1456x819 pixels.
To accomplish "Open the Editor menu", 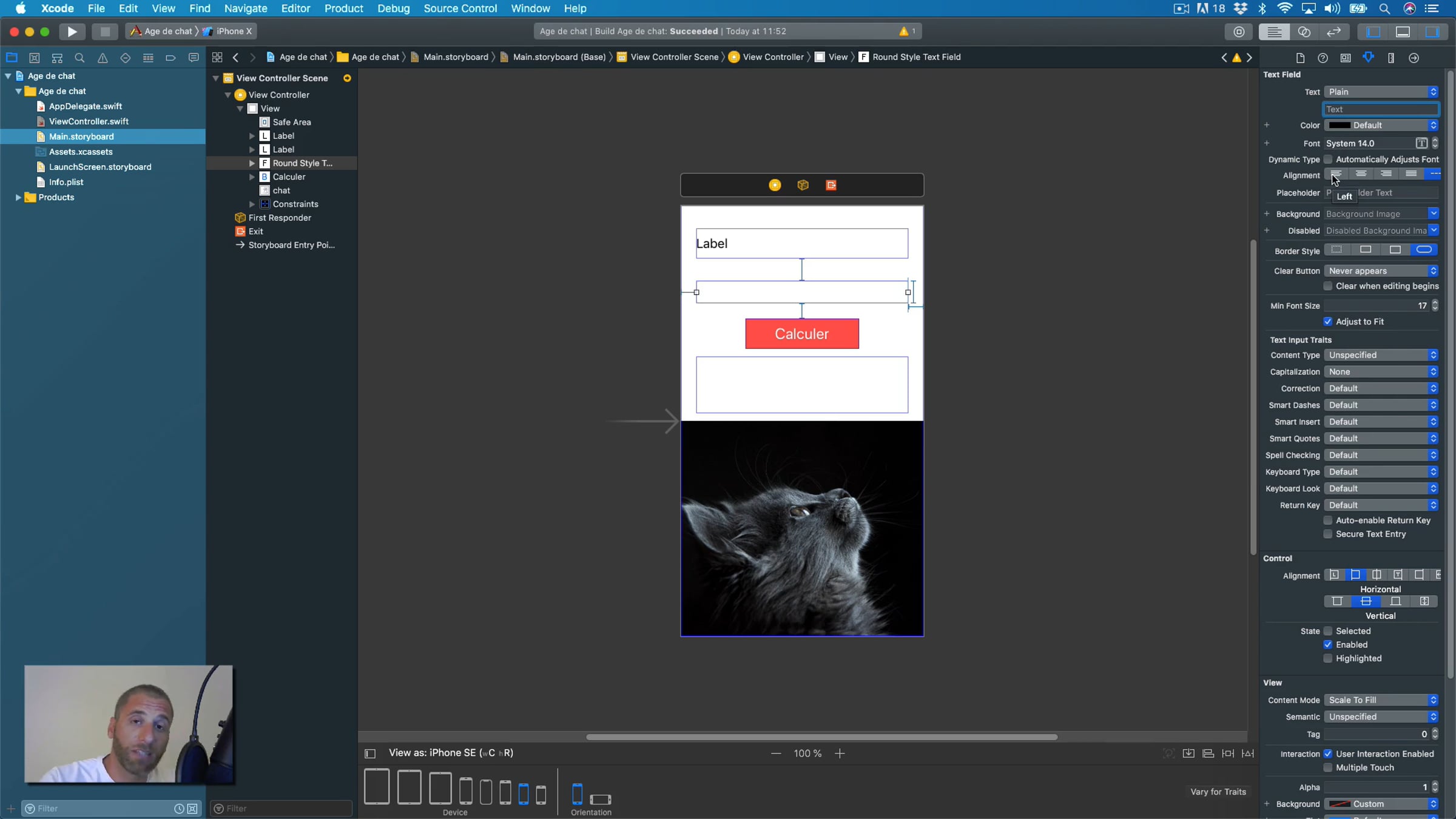I will click(295, 8).
